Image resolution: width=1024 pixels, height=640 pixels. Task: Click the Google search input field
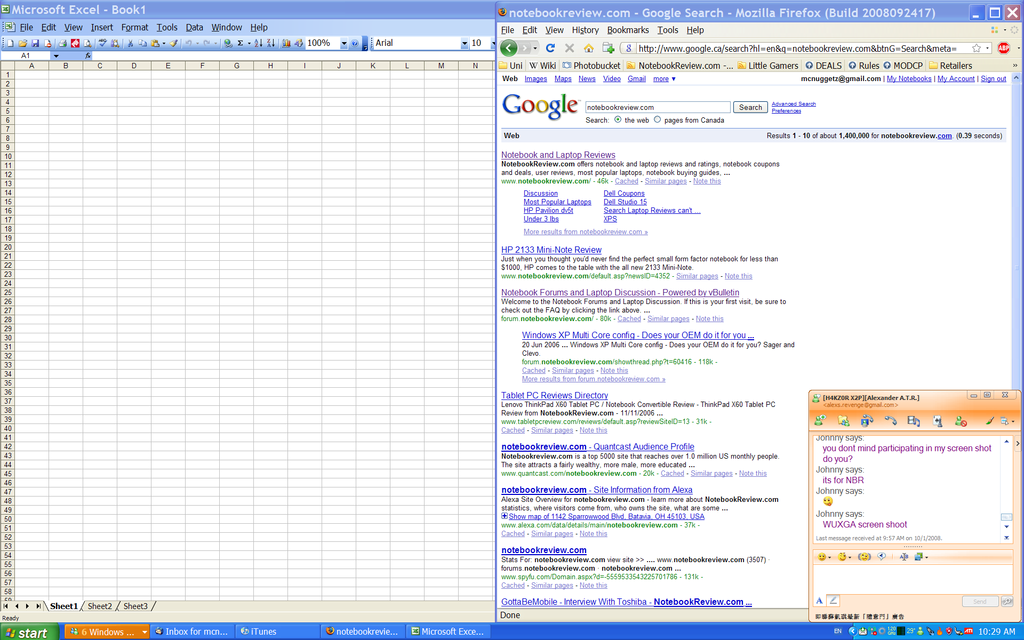658,107
